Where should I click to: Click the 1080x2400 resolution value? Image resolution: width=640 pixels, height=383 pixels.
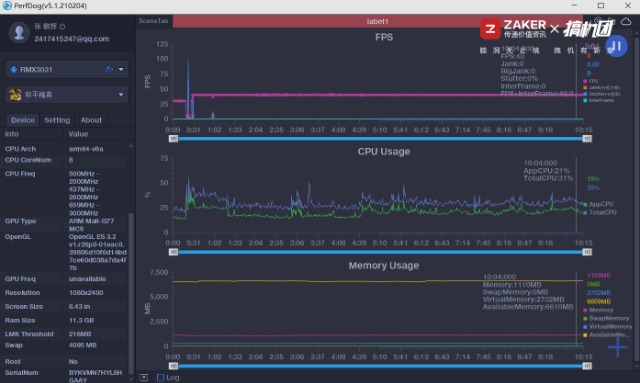pos(86,293)
